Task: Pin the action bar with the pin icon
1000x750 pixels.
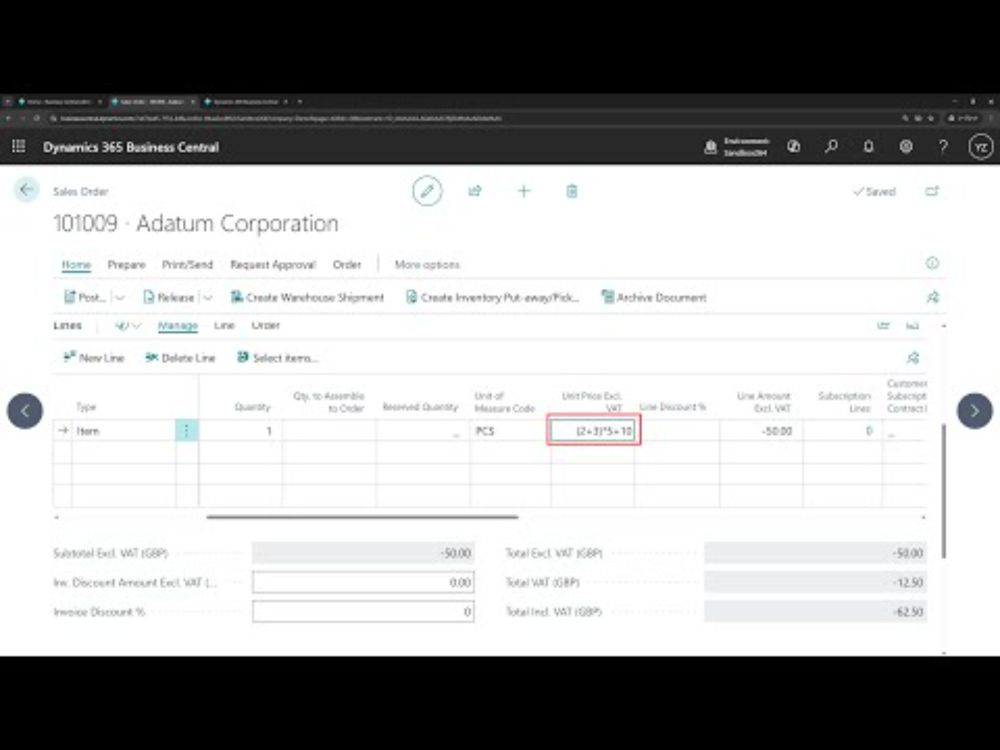Action: [932, 297]
